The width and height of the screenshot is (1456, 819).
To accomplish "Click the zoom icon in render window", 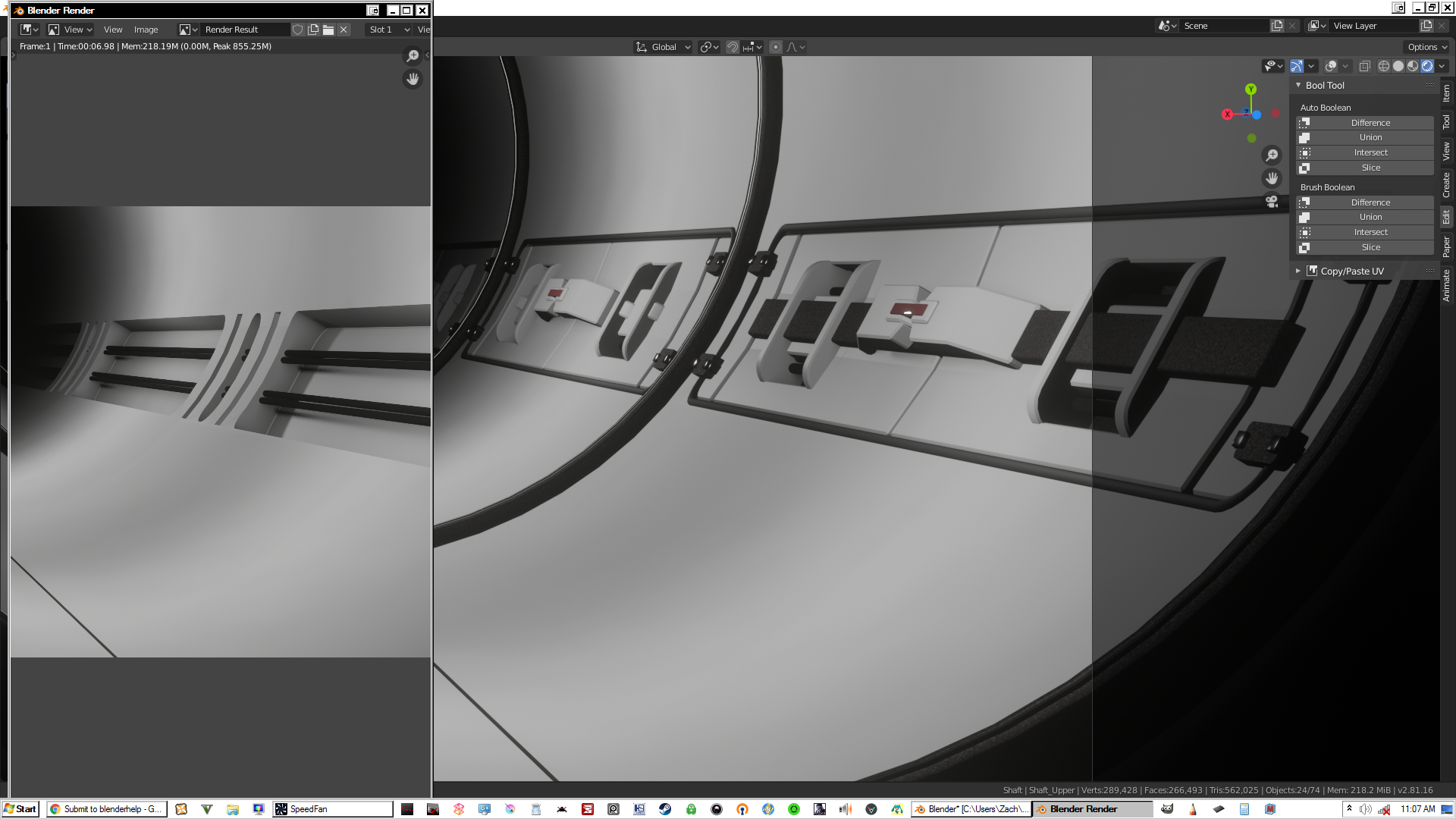I will [x=413, y=56].
